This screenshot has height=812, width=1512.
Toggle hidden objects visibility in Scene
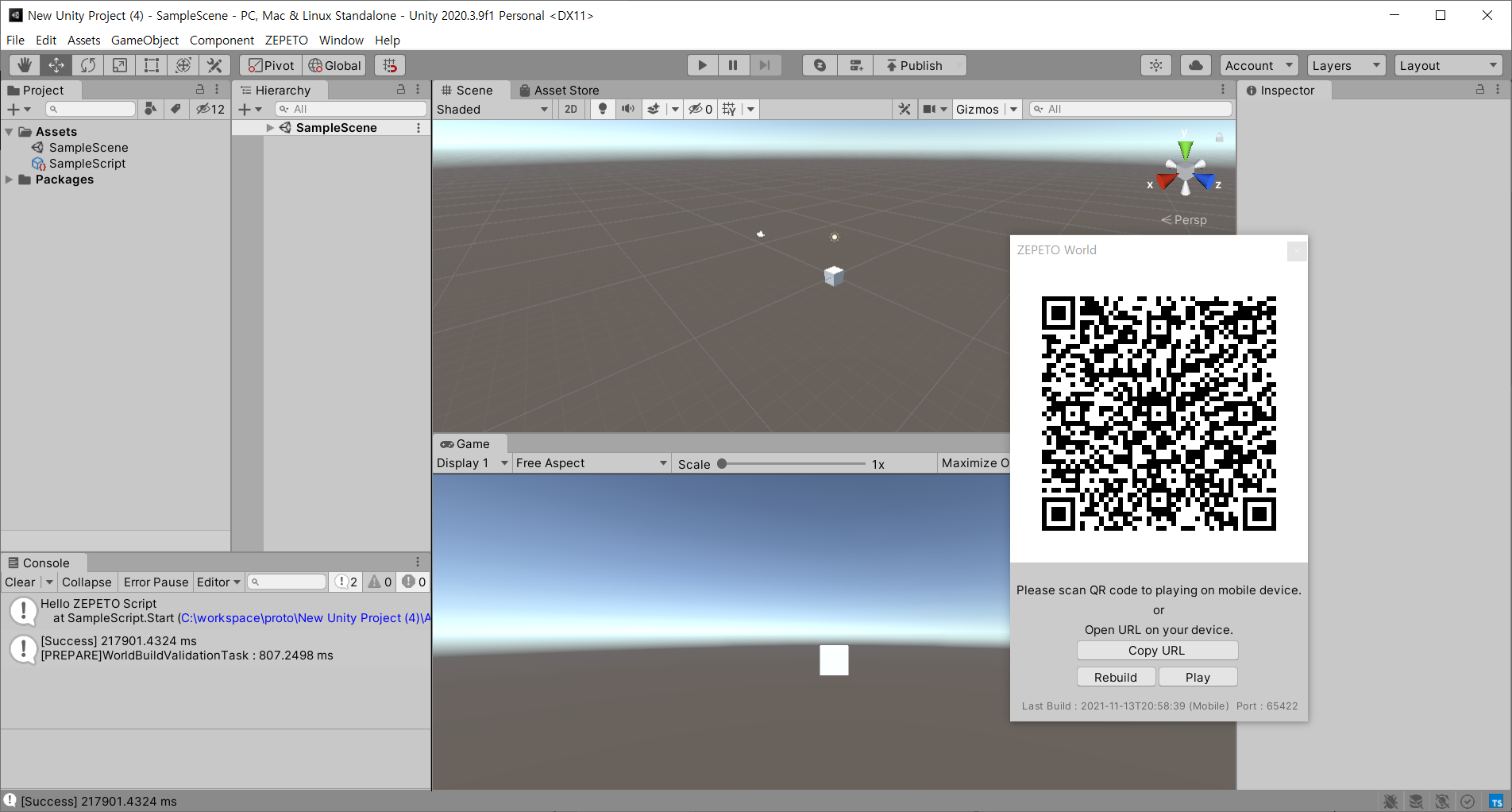point(700,109)
